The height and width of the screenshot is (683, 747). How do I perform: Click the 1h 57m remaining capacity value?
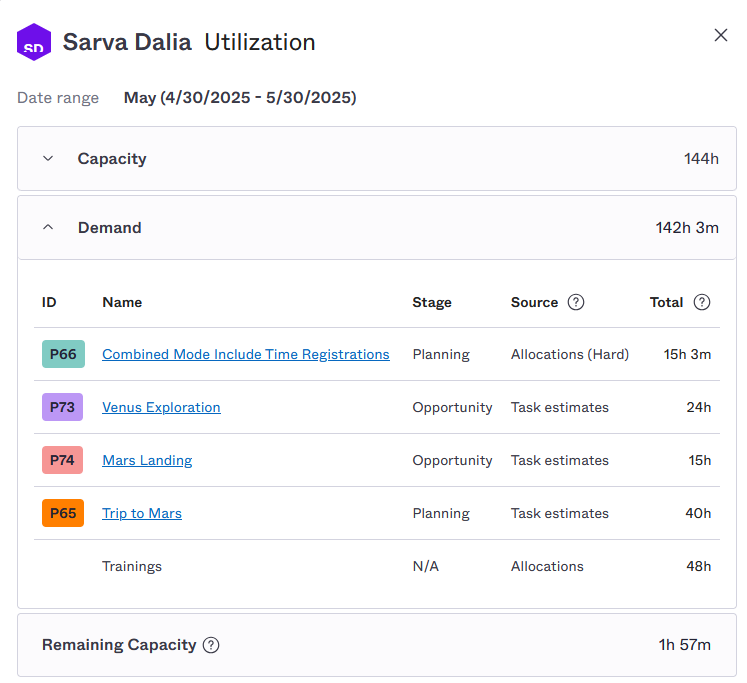pos(685,644)
